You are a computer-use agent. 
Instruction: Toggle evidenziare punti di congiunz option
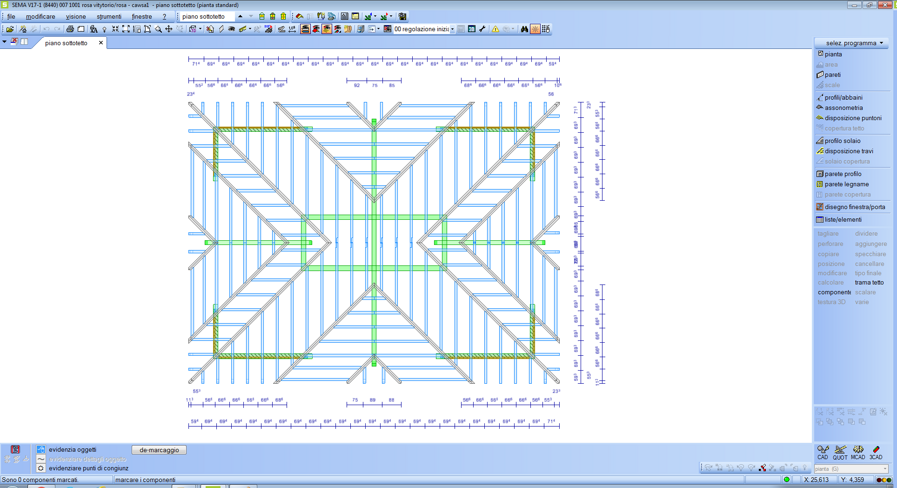[88, 468]
